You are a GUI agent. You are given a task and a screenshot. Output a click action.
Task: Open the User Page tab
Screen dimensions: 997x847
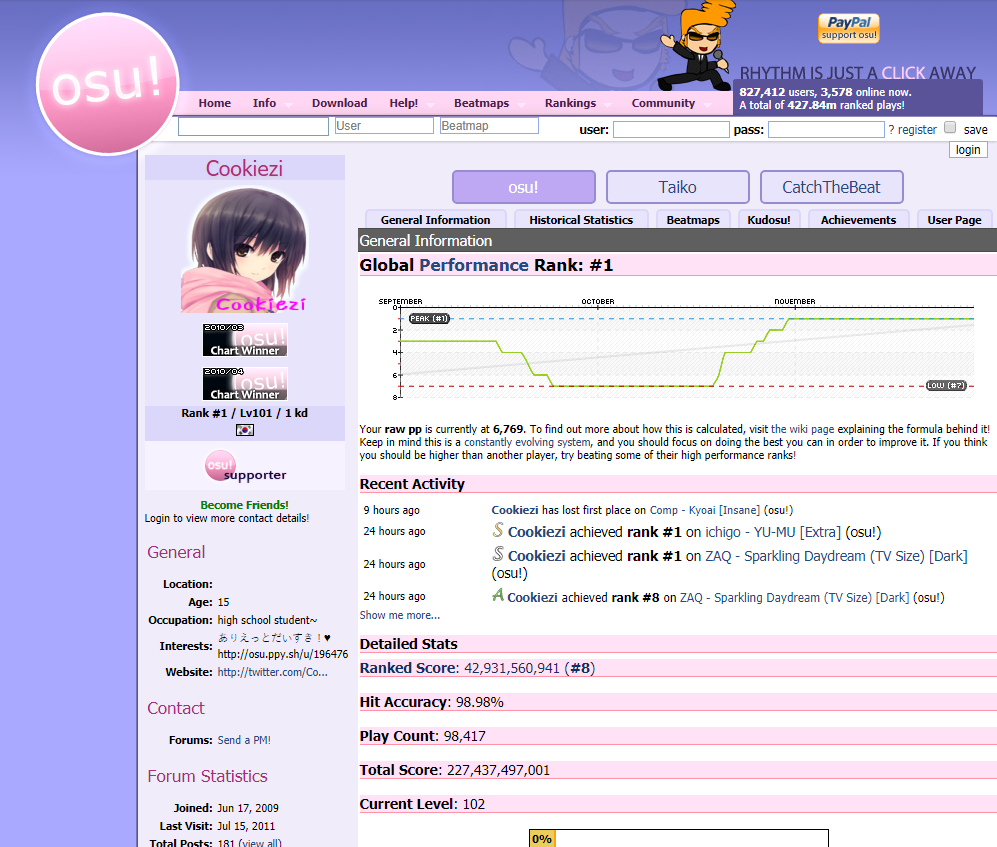(x=954, y=219)
